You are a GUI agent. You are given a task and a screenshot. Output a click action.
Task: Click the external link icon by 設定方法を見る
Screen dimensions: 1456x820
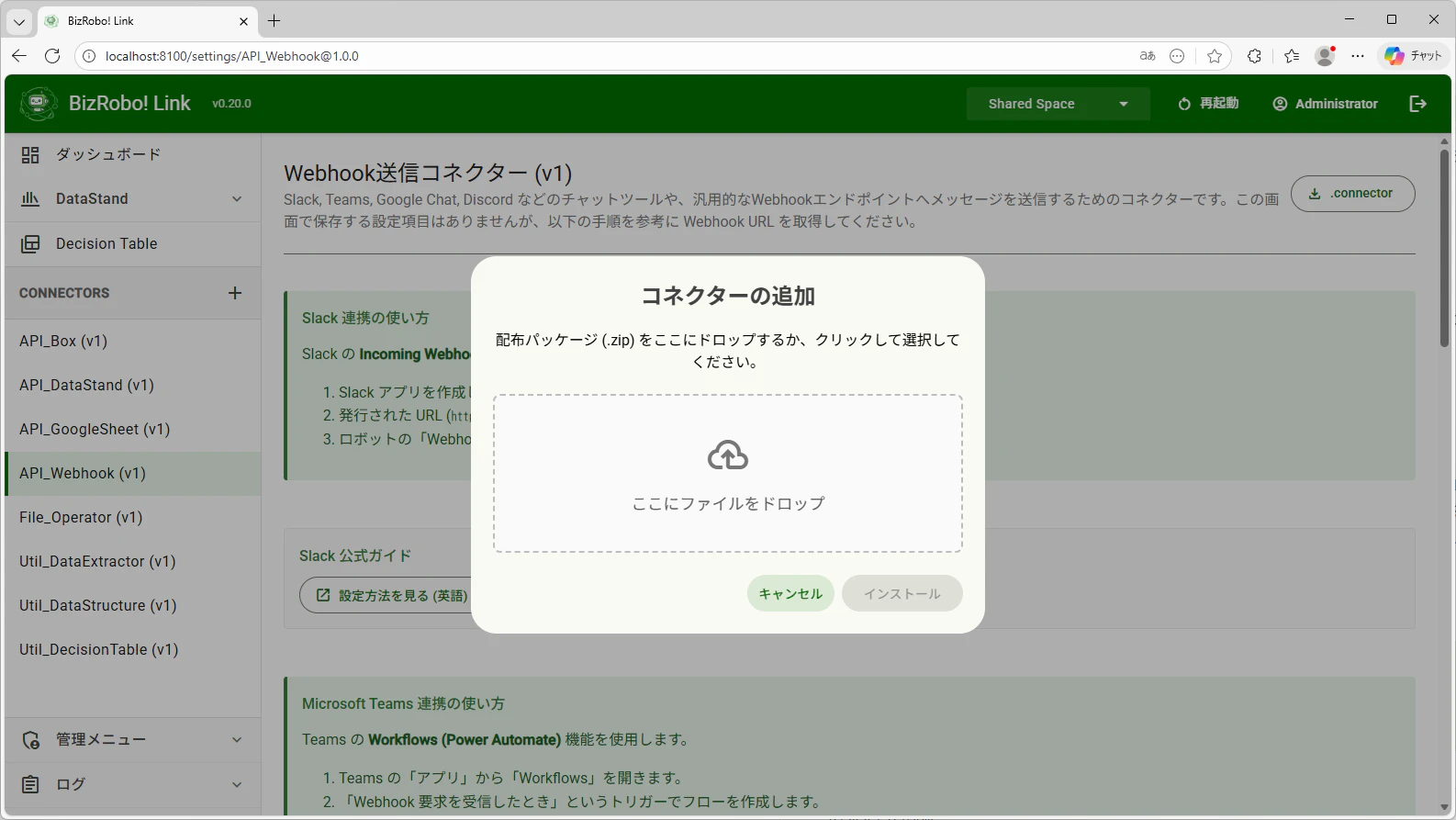pos(323,595)
